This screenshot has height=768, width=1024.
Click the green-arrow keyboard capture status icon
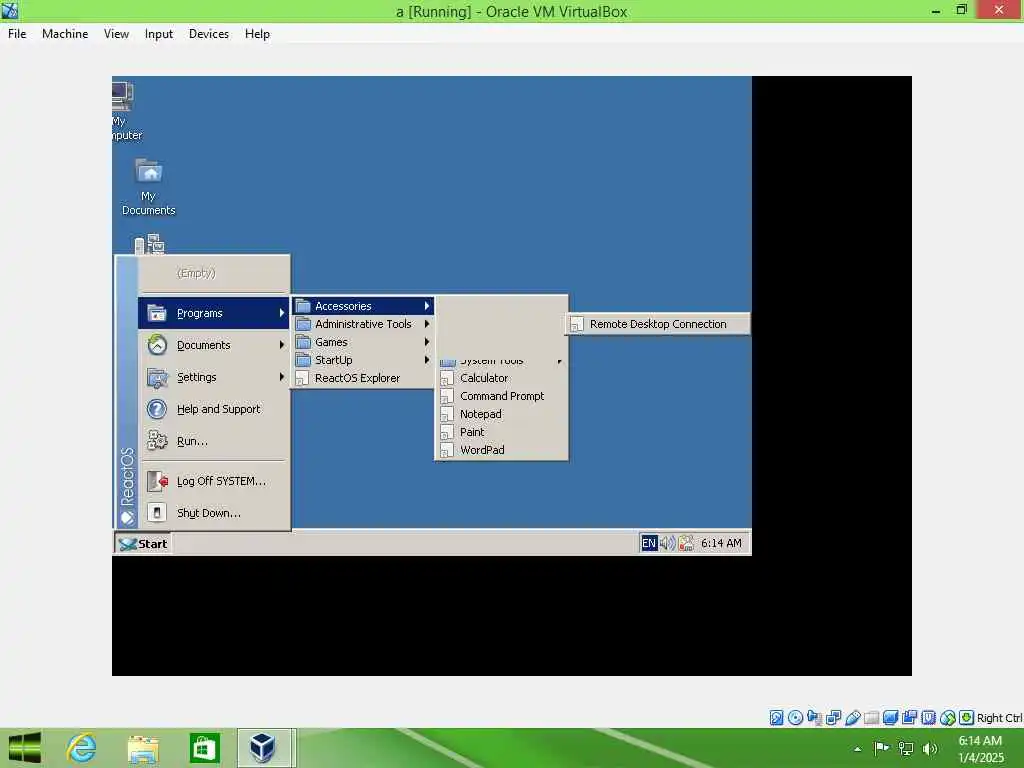pos(967,718)
